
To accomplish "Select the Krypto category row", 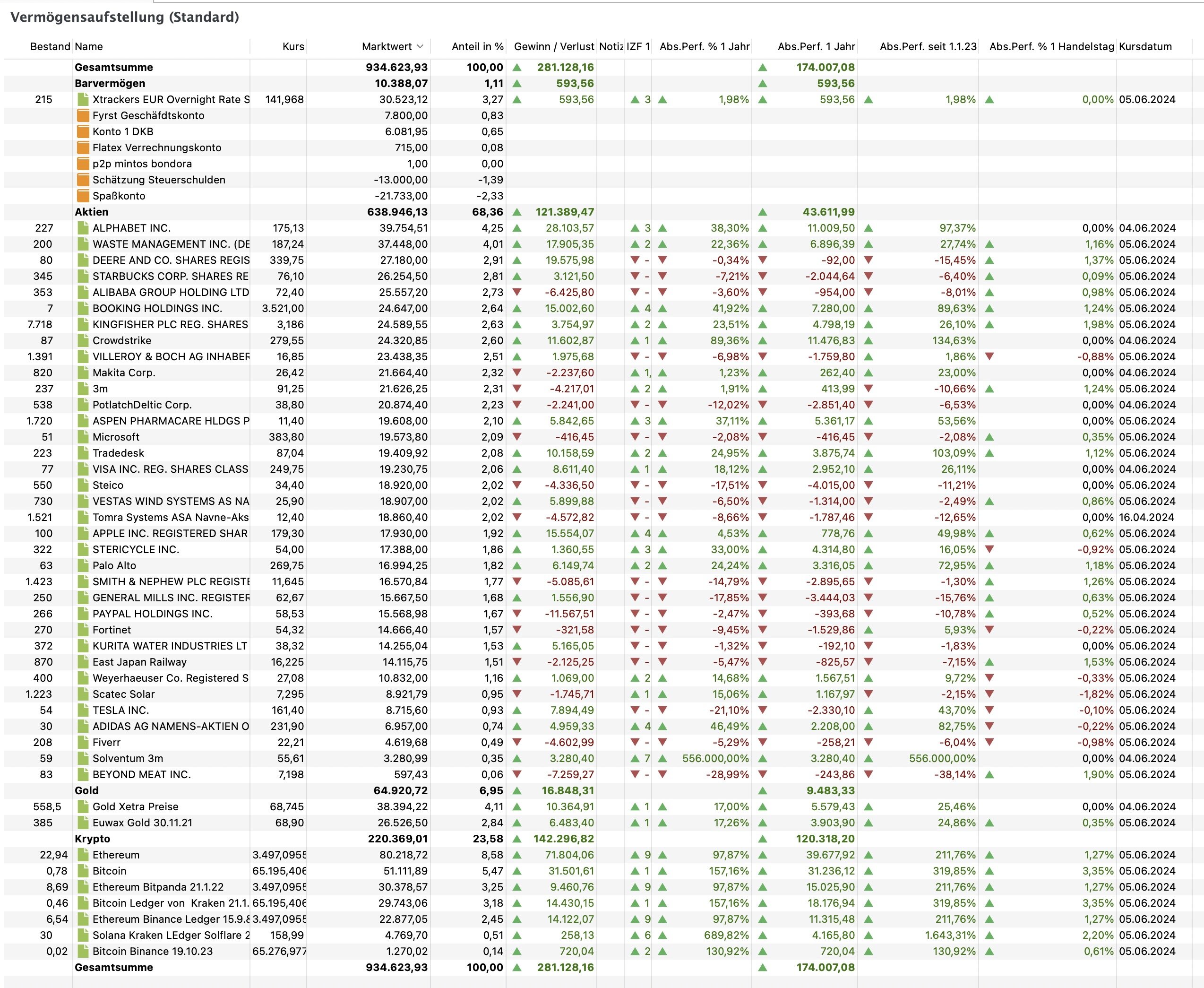I will pos(92,839).
